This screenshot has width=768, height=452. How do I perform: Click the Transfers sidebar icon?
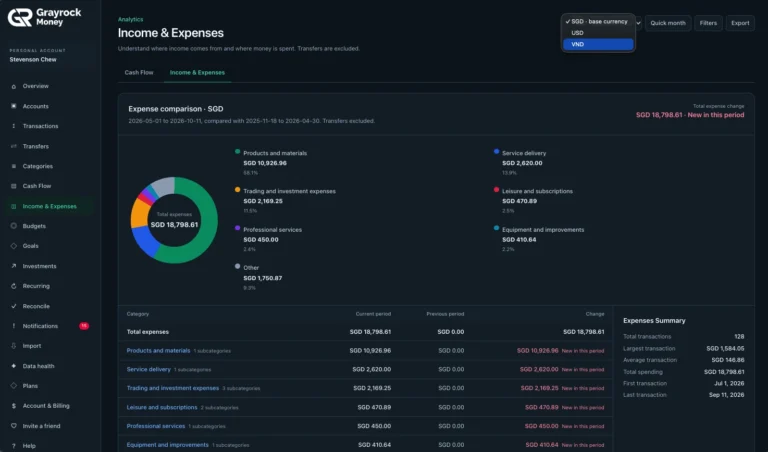[x=14, y=146]
